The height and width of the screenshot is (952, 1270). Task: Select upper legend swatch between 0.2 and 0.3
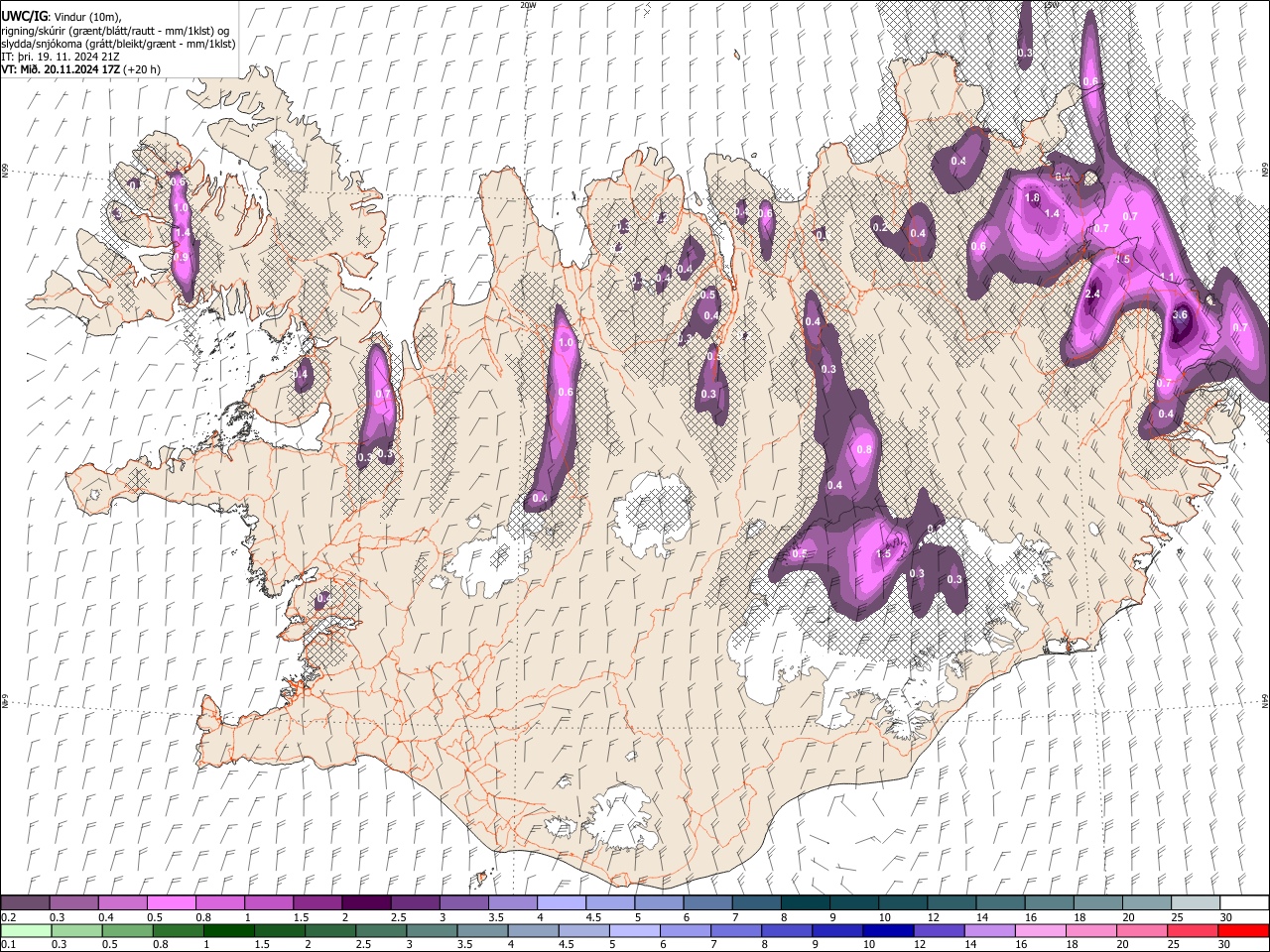(x=26, y=903)
